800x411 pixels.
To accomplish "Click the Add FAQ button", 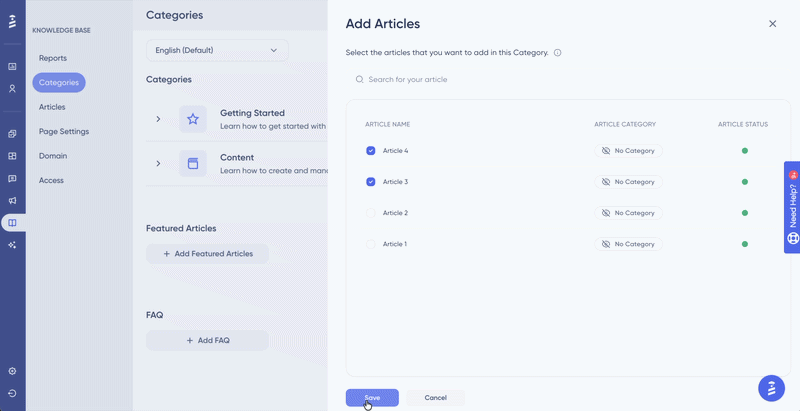I will [x=208, y=341].
